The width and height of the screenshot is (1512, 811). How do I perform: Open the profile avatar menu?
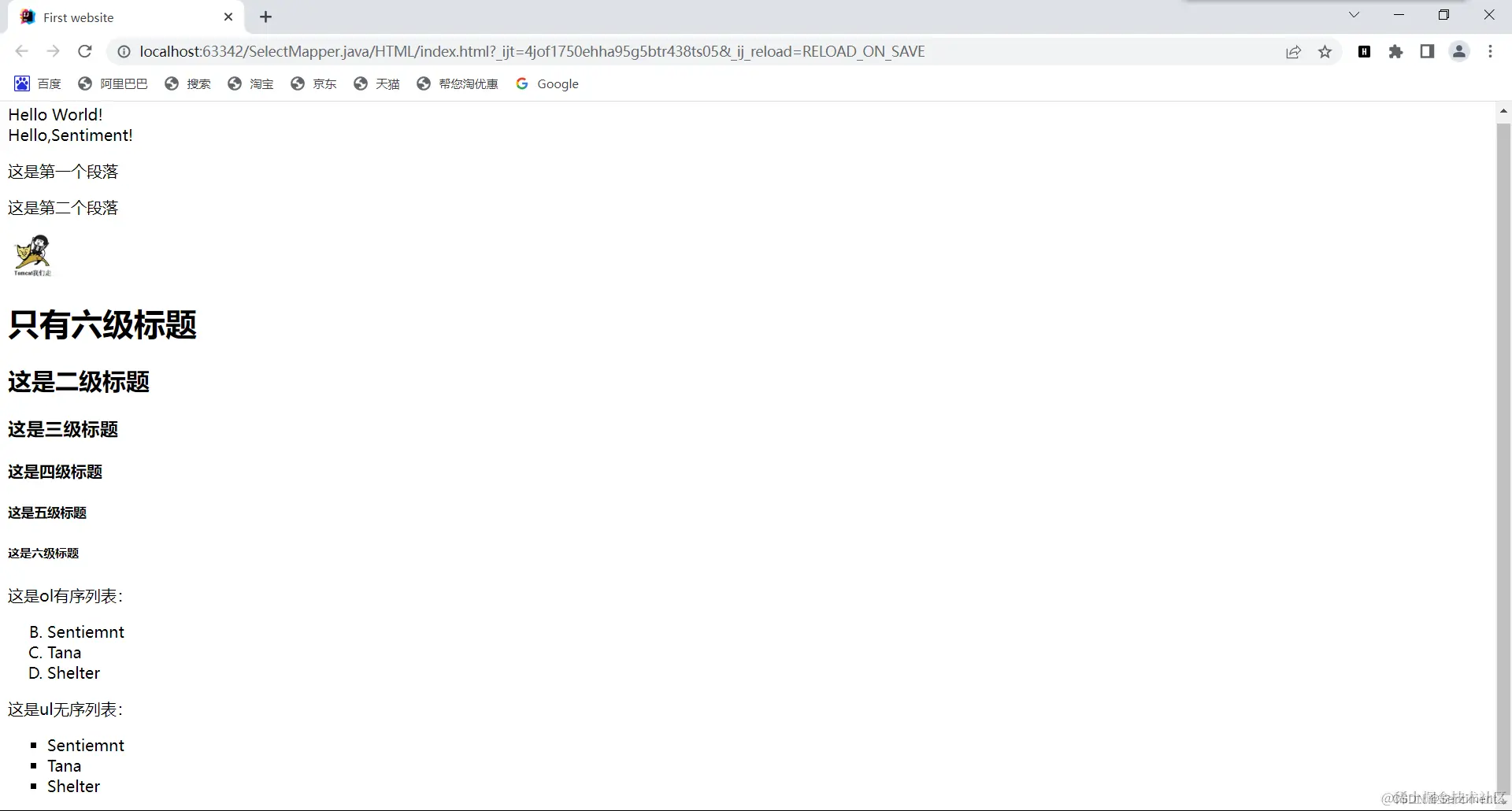tap(1459, 52)
